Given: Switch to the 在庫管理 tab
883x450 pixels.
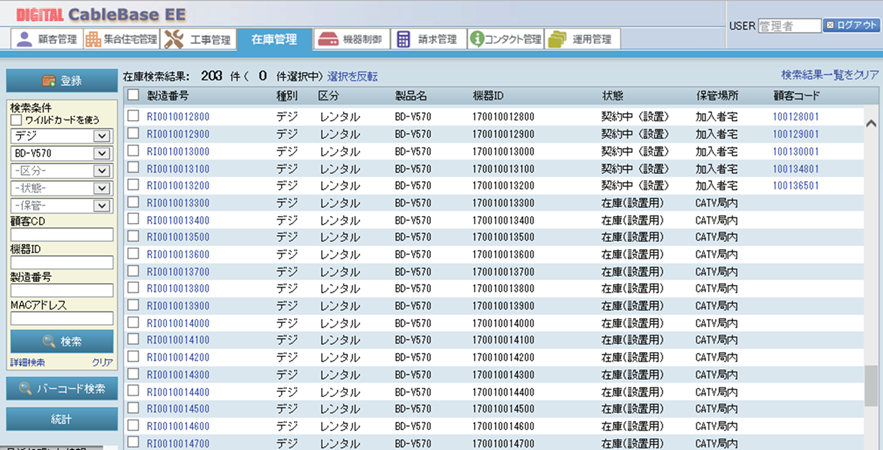Looking at the screenshot, I should pos(273,39).
